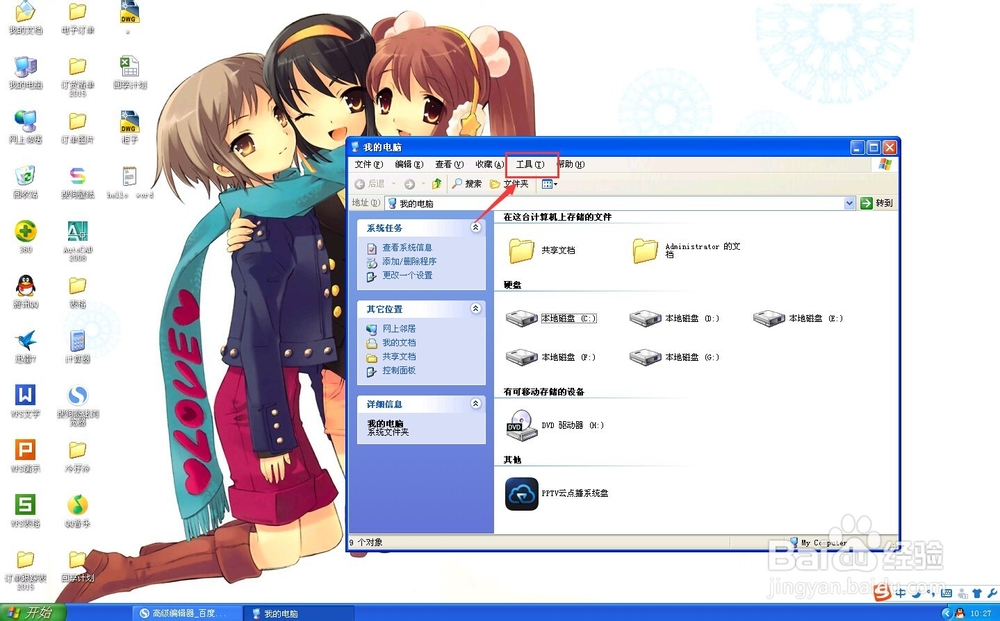Screen dimensions: 1000x621
Task: Go up one folder level
Action: pos(437,184)
